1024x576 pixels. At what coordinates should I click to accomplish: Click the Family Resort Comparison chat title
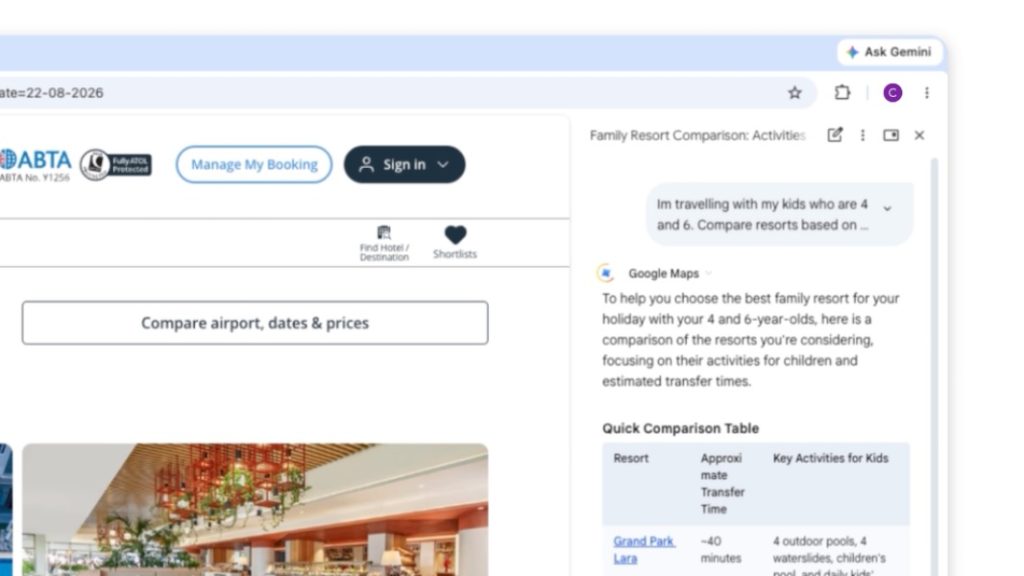coord(697,135)
